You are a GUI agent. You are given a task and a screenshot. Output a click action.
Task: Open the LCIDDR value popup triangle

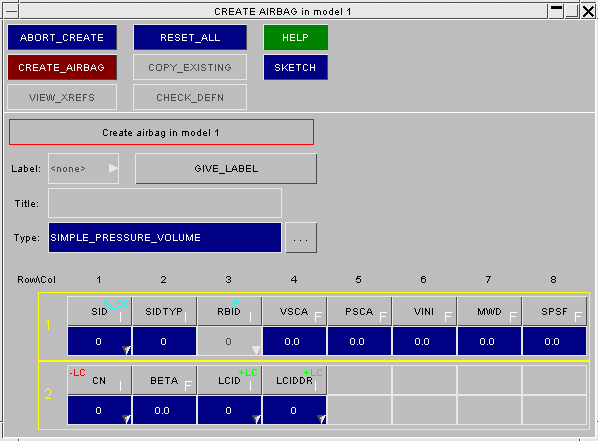[322, 419]
